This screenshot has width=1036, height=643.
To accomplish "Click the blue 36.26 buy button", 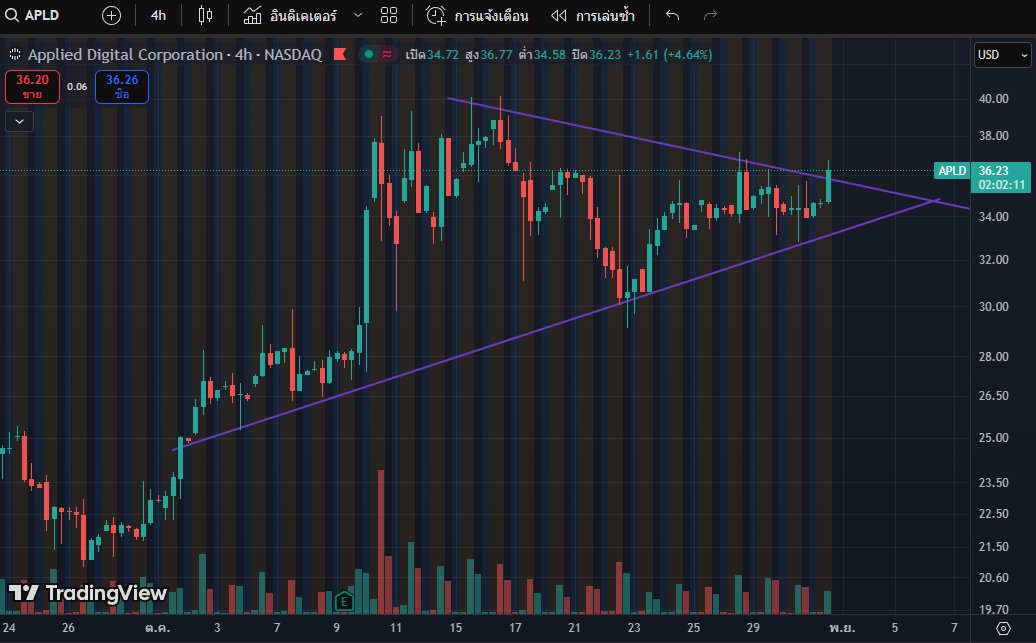I will tap(122, 87).
